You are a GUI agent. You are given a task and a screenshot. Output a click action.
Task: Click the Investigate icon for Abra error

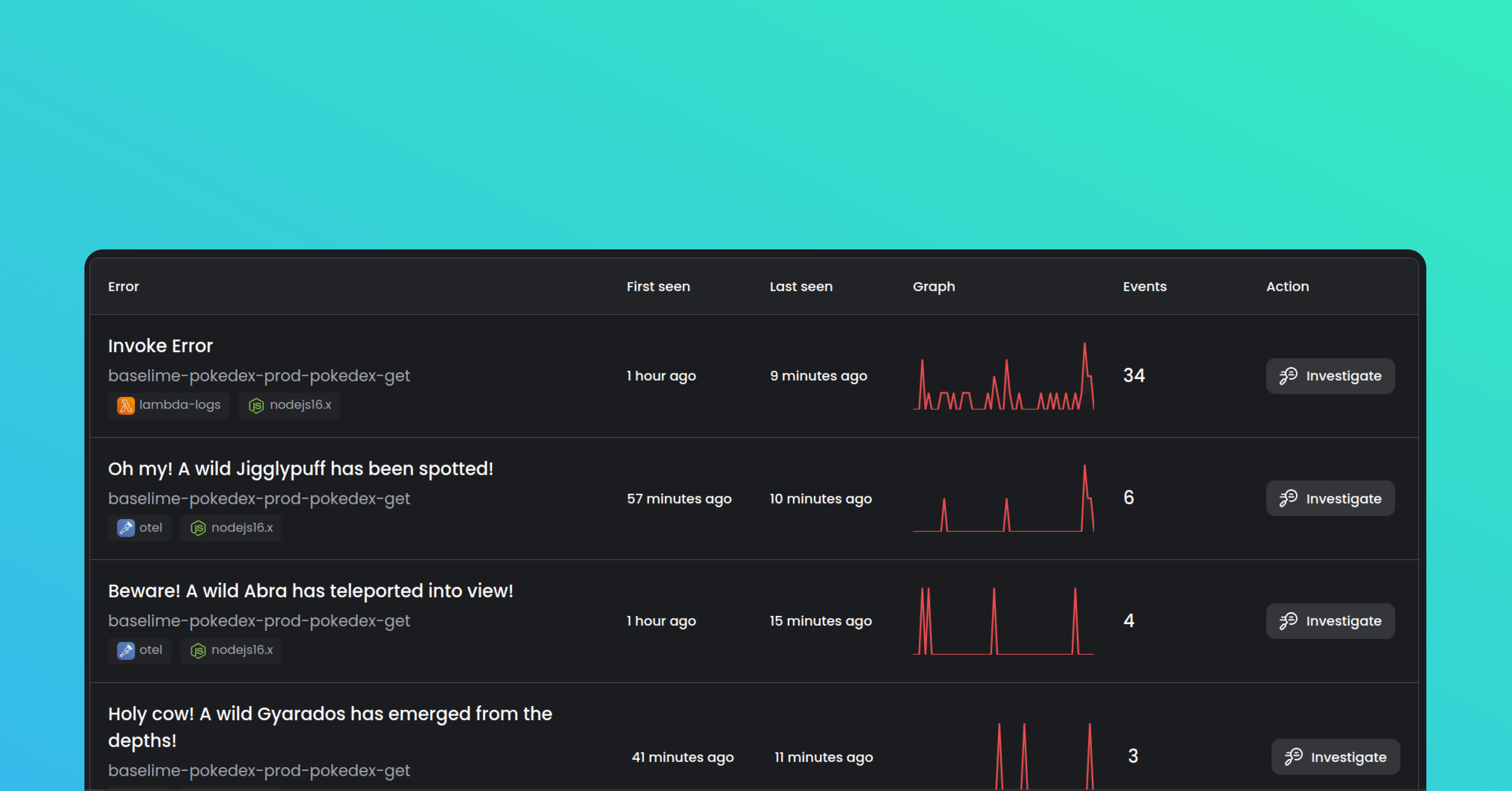[1289, 620]
